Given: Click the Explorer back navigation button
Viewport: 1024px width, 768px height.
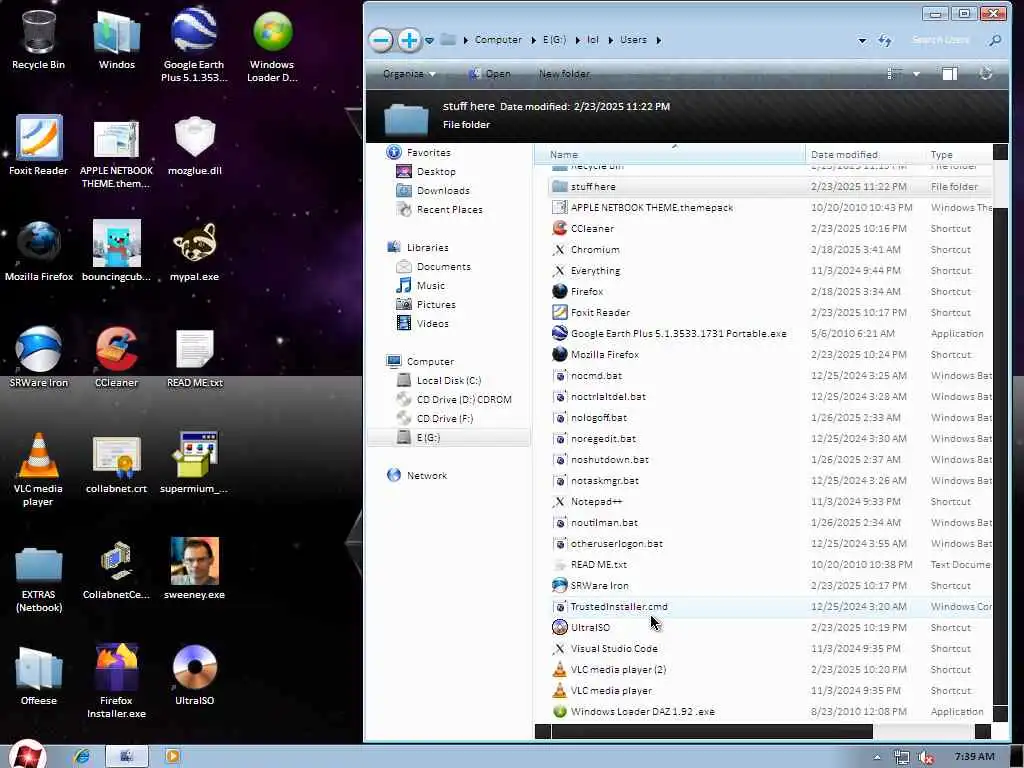Looking at the screenshot, I should click(381, 40).
